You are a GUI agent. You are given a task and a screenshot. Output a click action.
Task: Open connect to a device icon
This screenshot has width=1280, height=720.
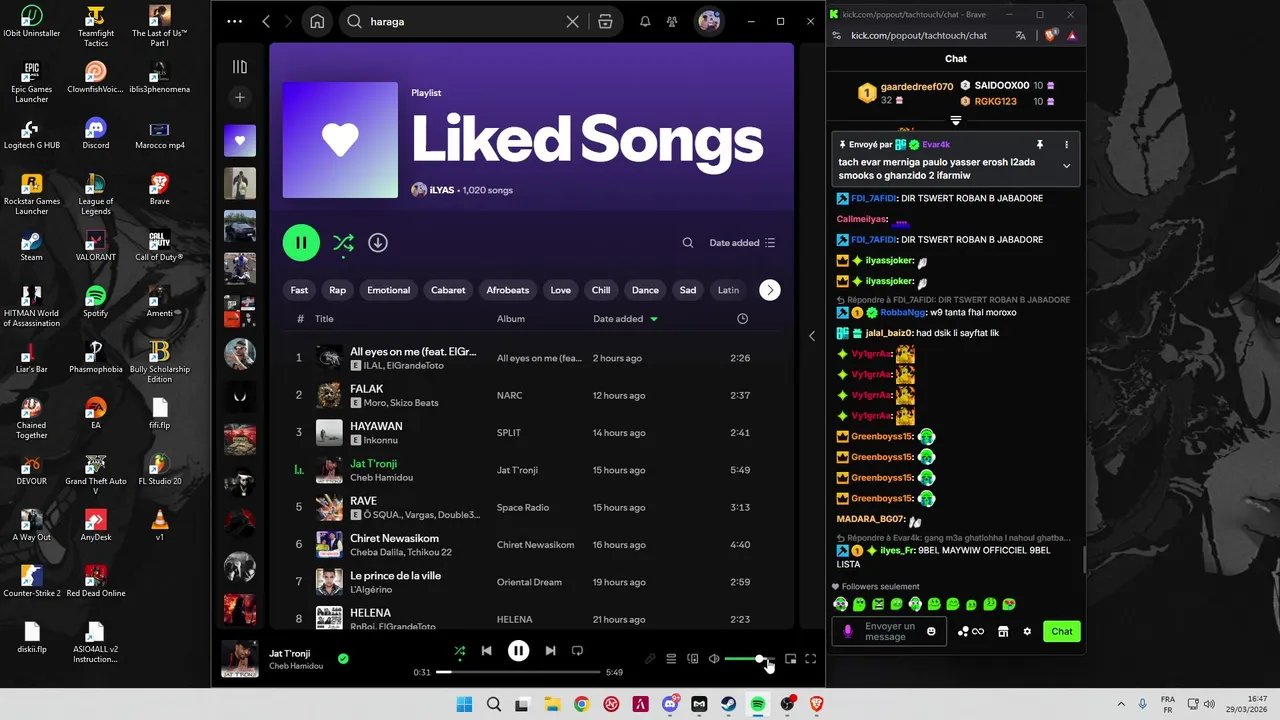click(692, 659)
